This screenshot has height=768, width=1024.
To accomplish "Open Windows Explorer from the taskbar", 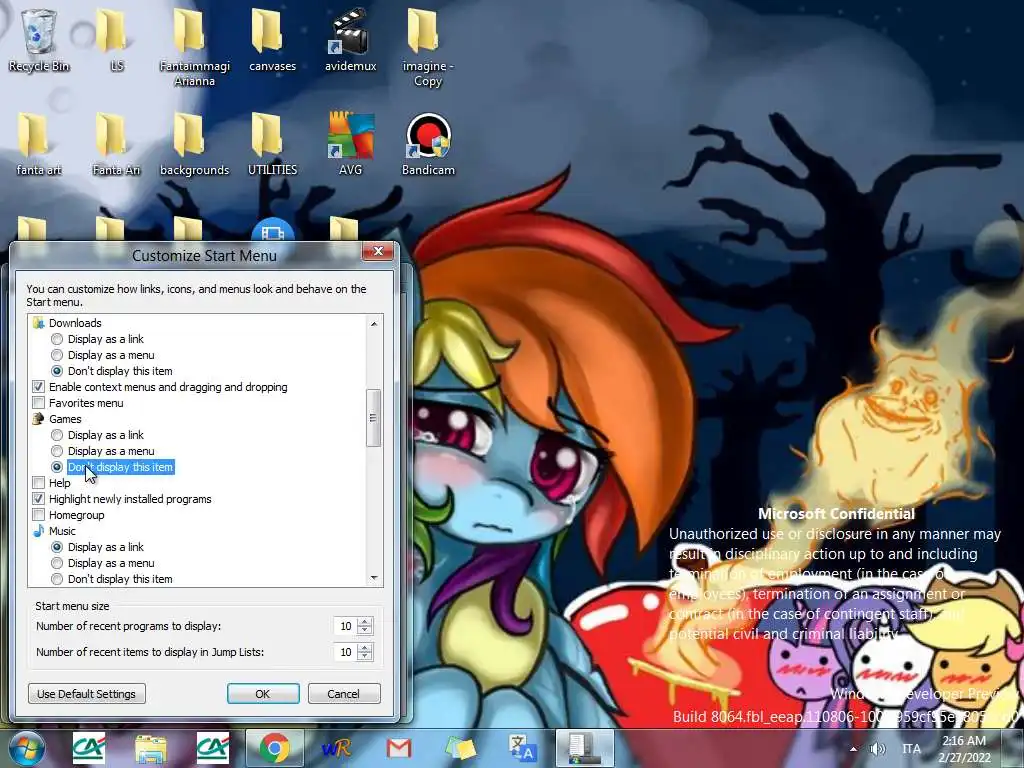I will click(150, 748).
